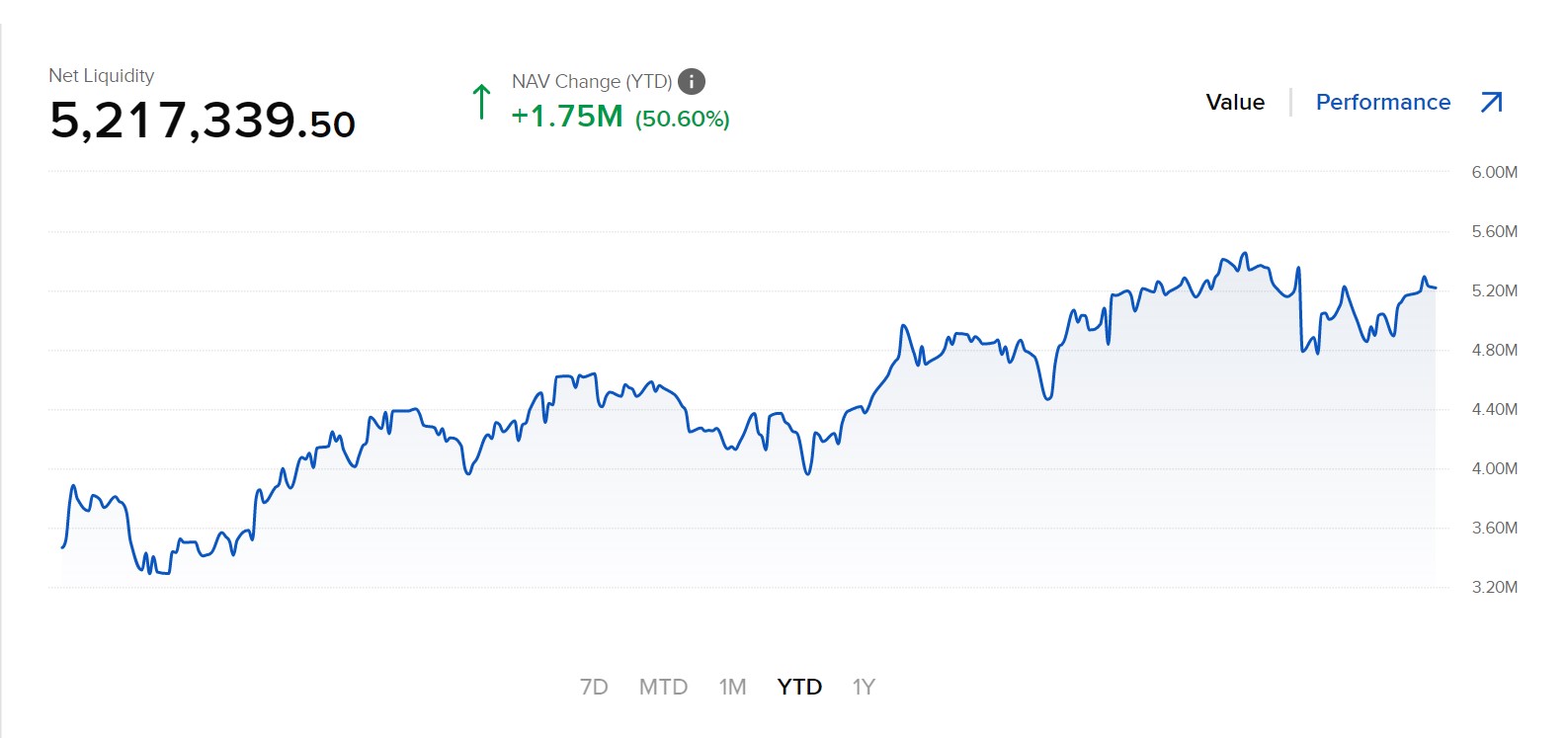Screen dimensions: 1568x738
Task: Click the +1.75M NAV change amount
Action: (567, 117)
